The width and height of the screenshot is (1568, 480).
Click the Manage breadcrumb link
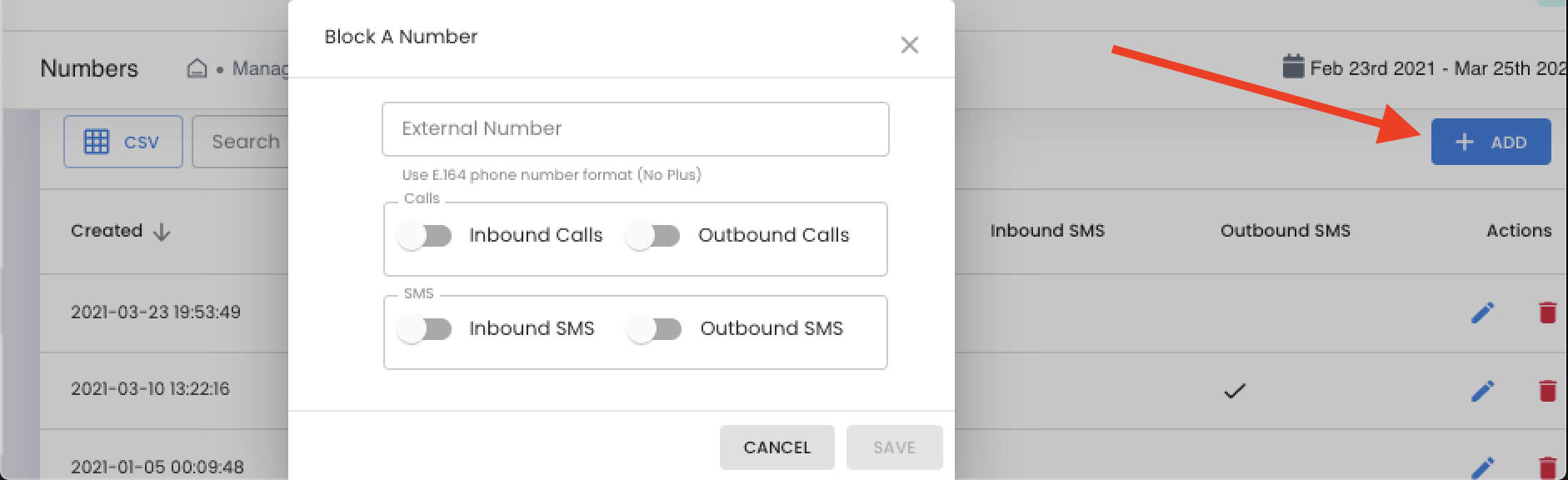260,68
